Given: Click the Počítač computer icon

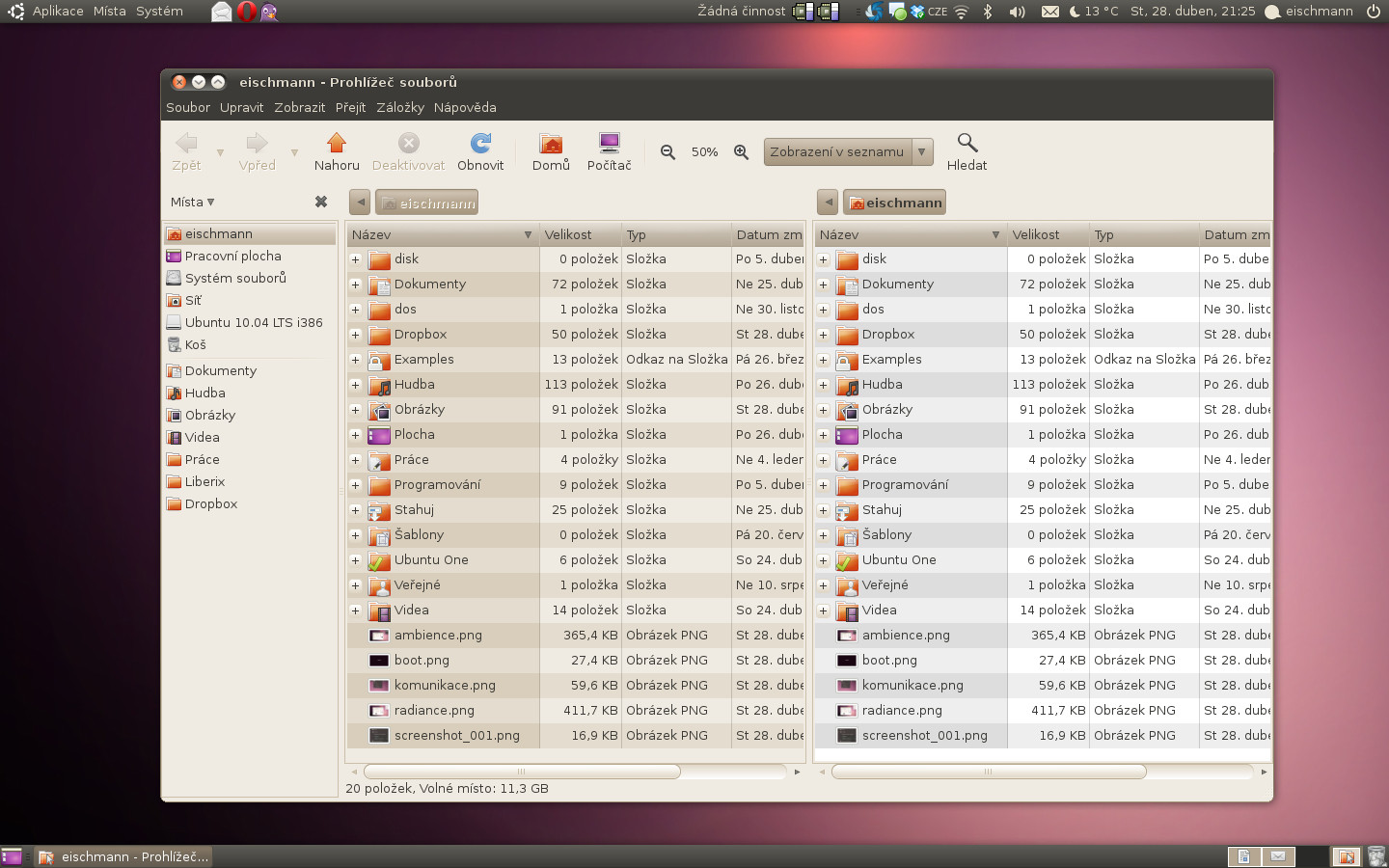Looking at the screenshot, I should point(609,144).
